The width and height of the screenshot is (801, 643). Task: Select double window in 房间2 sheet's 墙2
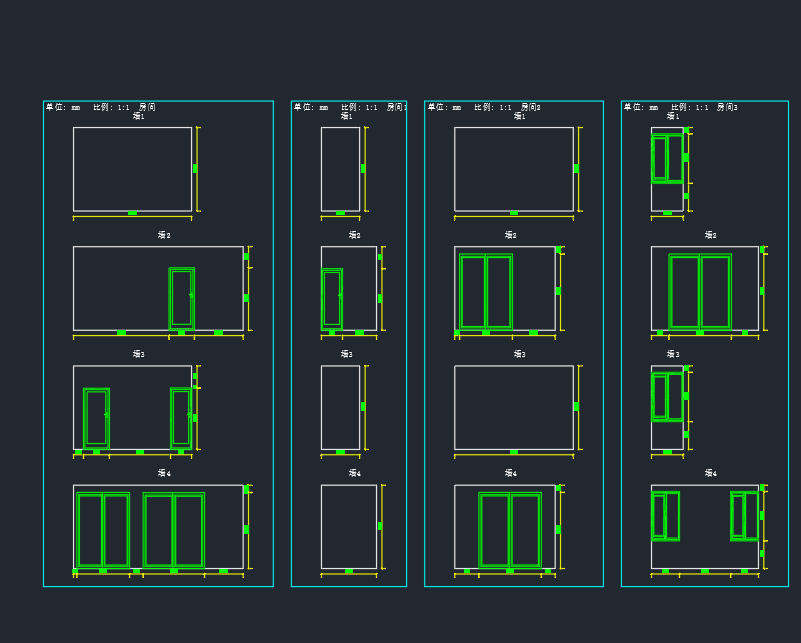coord(486,291)
